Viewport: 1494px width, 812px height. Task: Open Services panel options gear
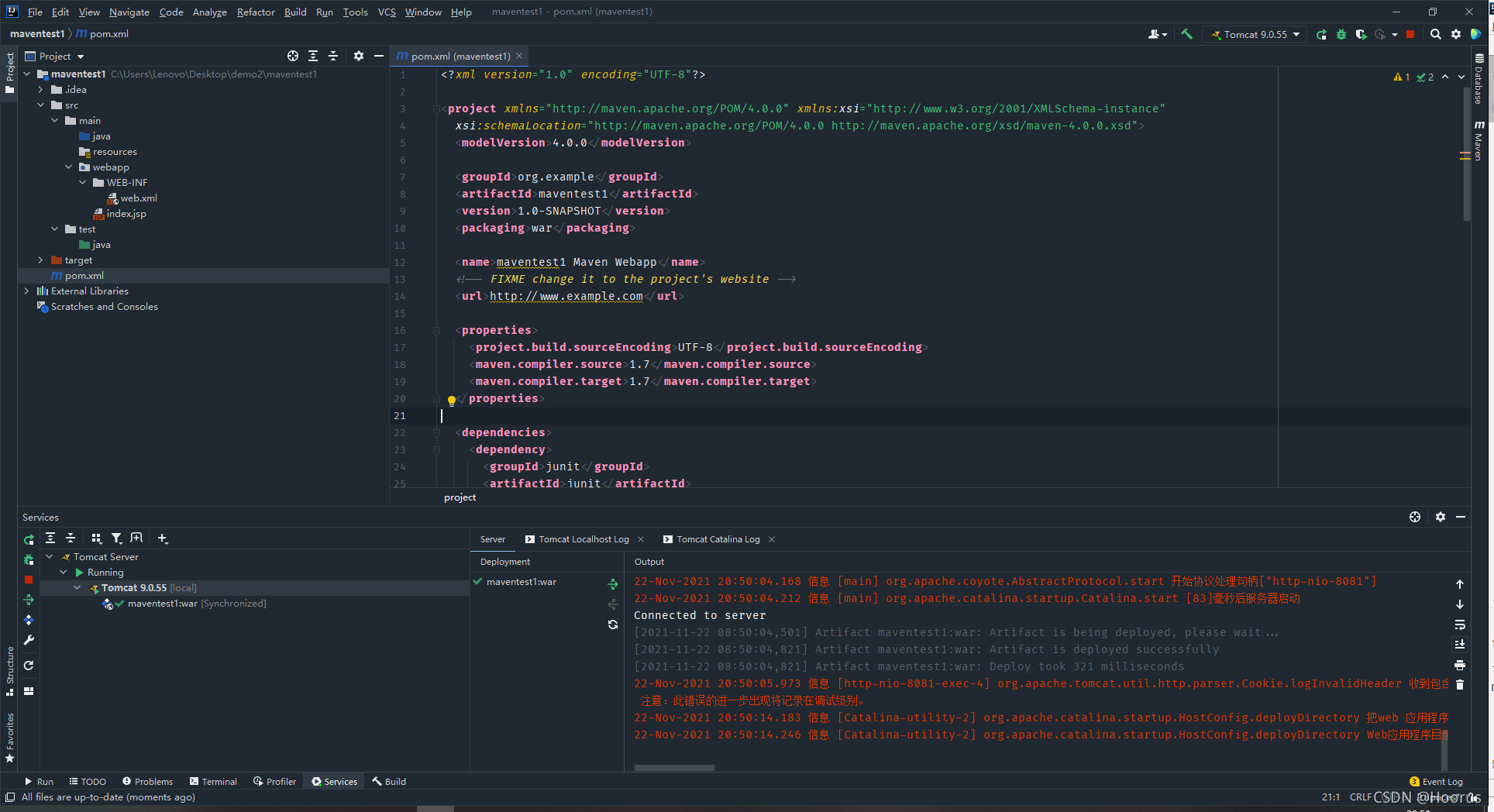pyautogui.click(x=1441, y=517)
